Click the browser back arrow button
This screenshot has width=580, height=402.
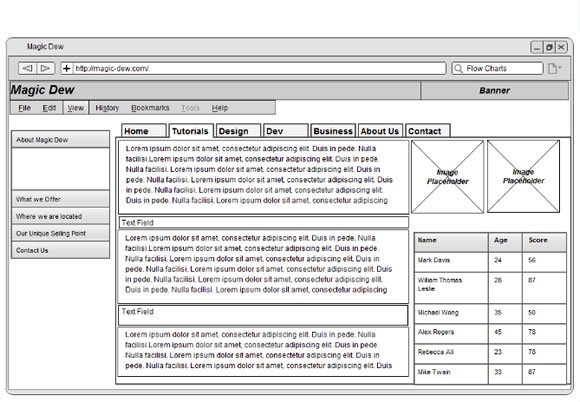27,68
